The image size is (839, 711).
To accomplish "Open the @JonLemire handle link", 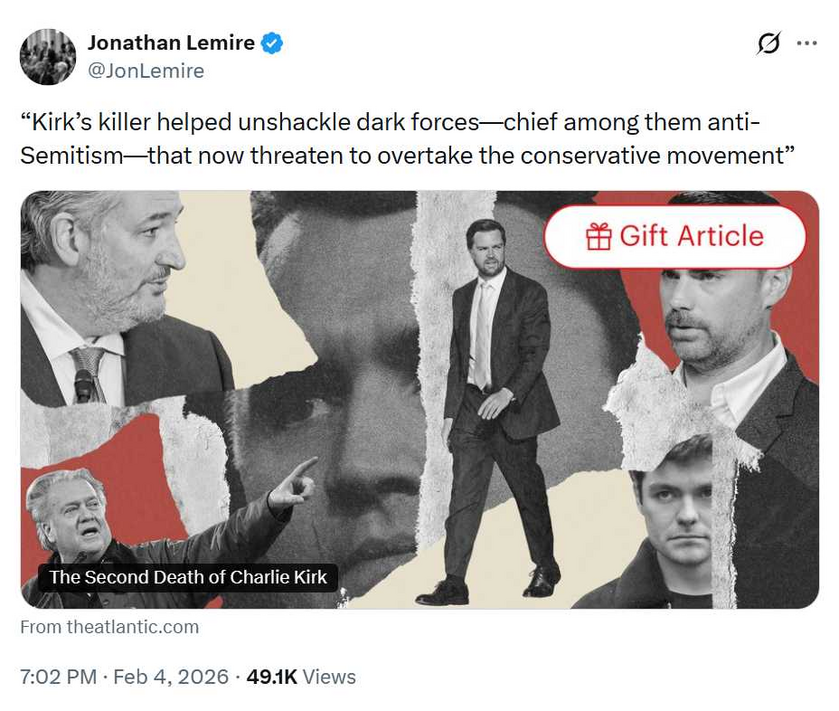I will [146, 71].
